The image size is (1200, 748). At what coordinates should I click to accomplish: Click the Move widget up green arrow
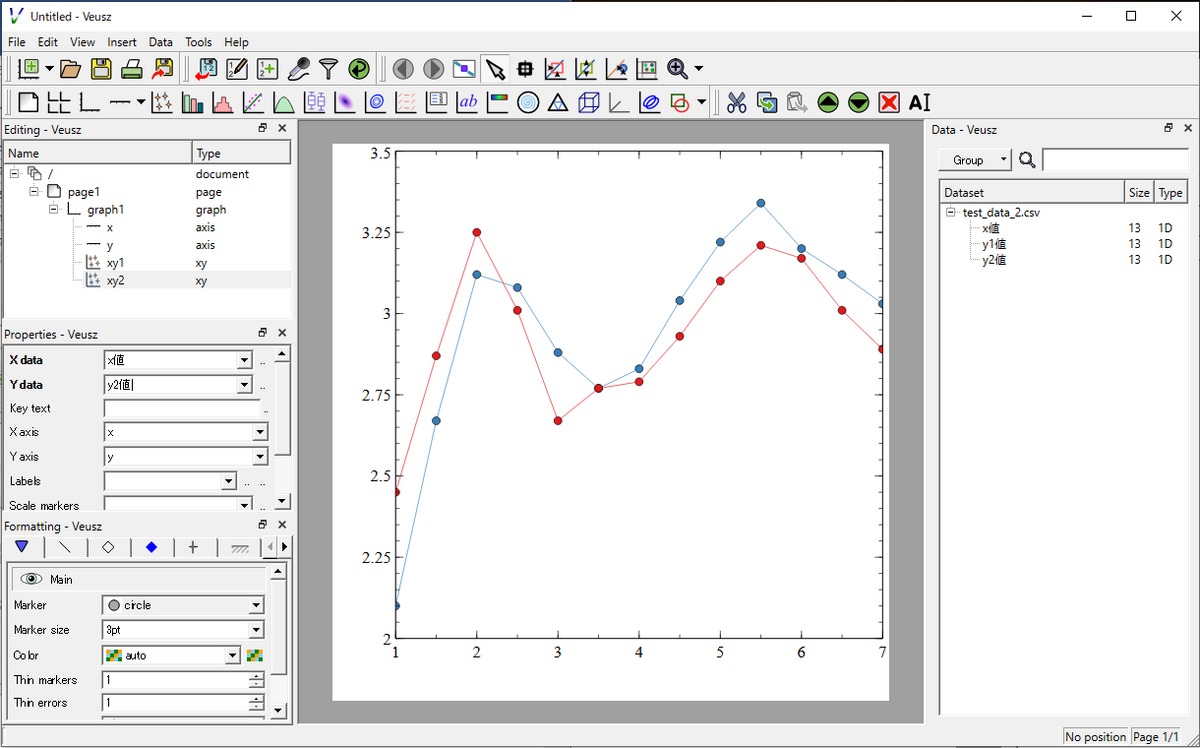(828, 102)
